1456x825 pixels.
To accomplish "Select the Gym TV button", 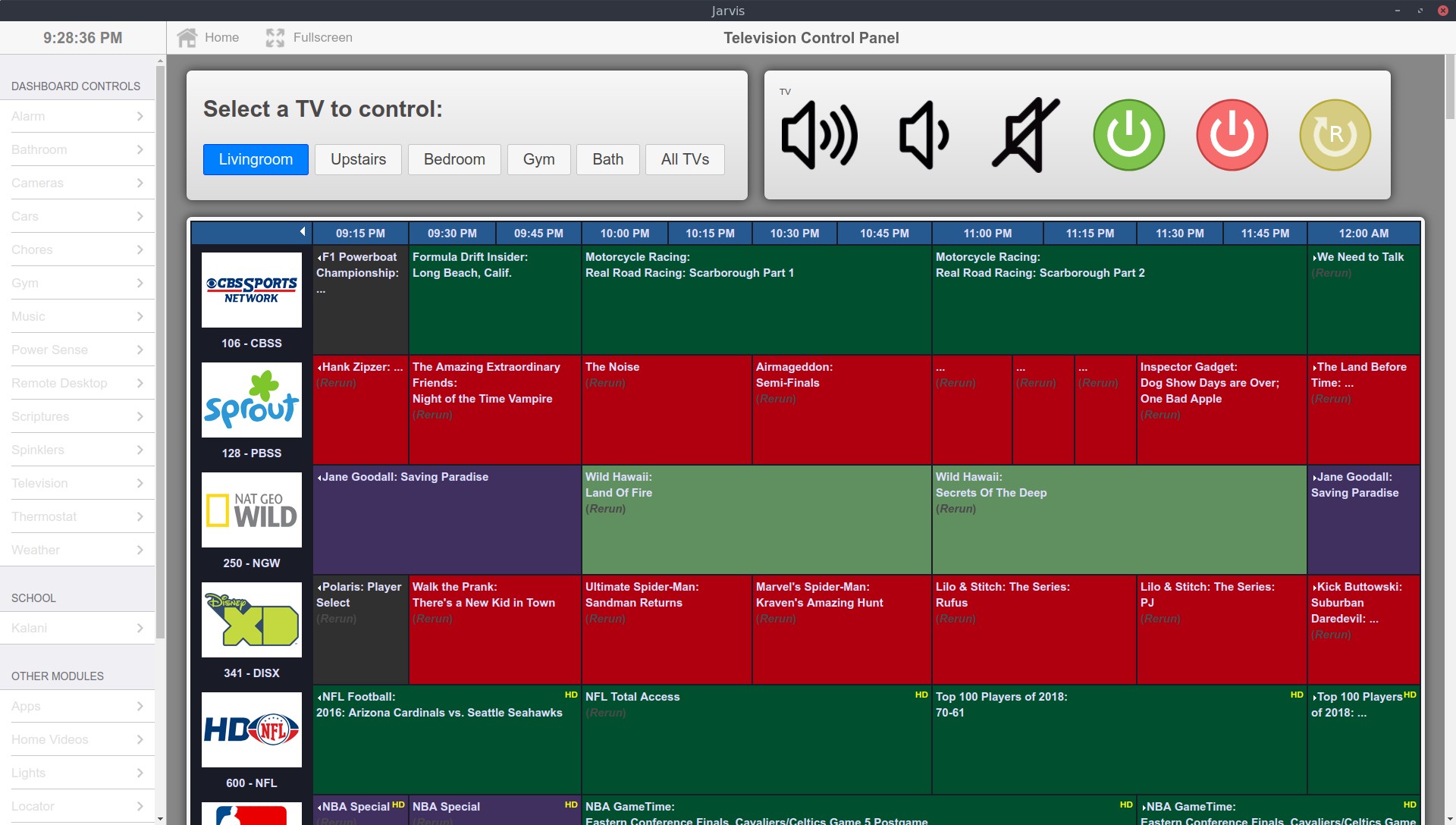I will [538, 159].
